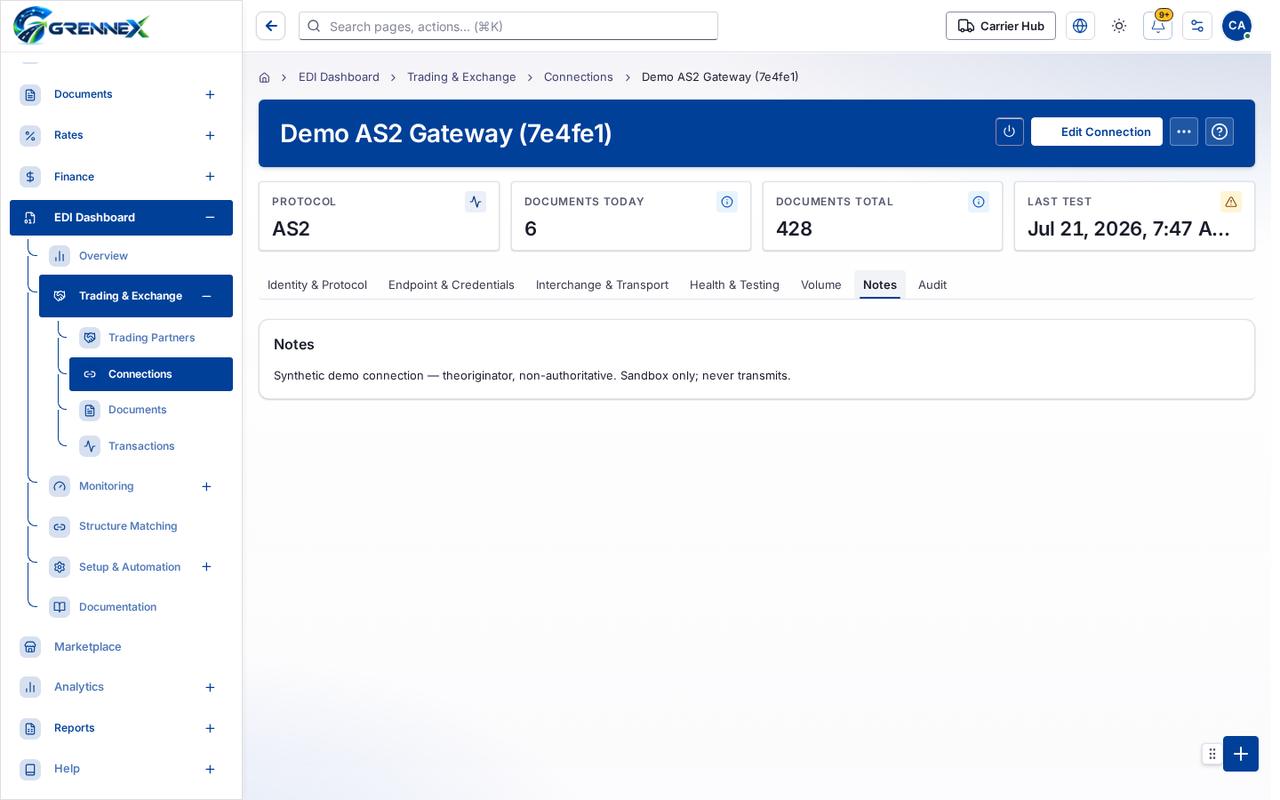Image resolution: width=1280 pixels, height=800 pixels.
Task: Open the settings sliders icon
Action: [x=1197, y=26]
